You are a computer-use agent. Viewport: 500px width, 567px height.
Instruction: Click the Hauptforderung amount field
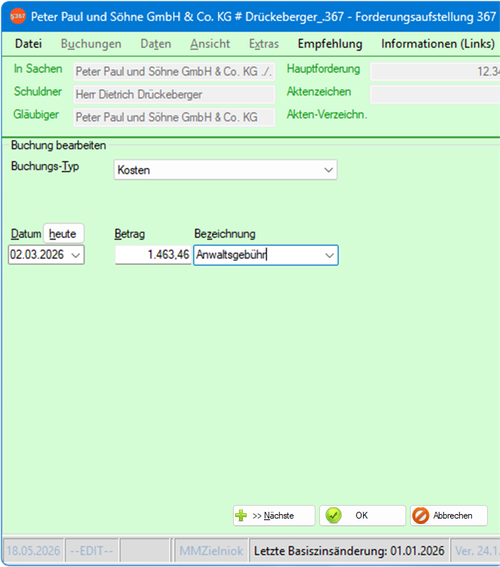coord(435,71)
